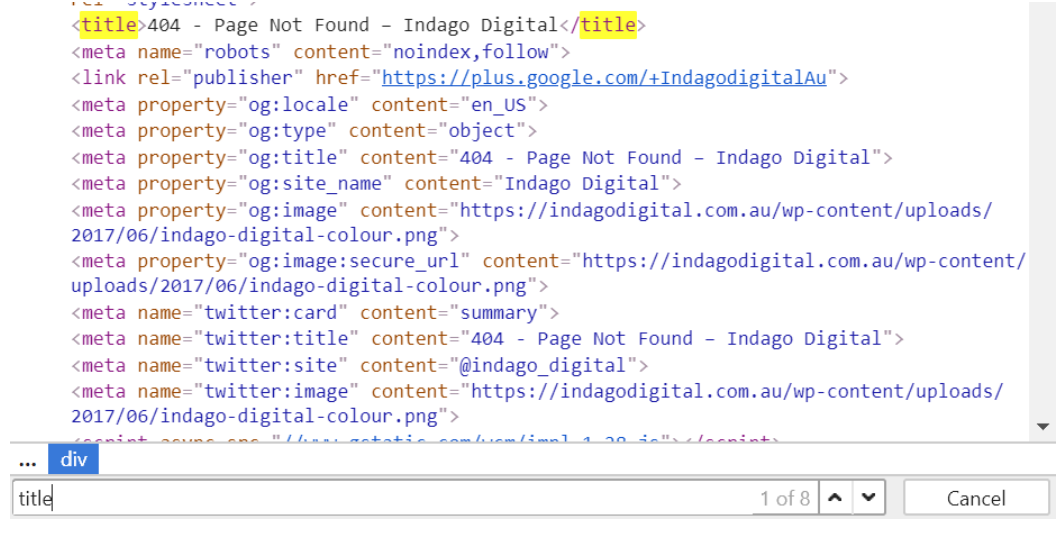
Task: Select the publisher link tag line
Action: 459,78
